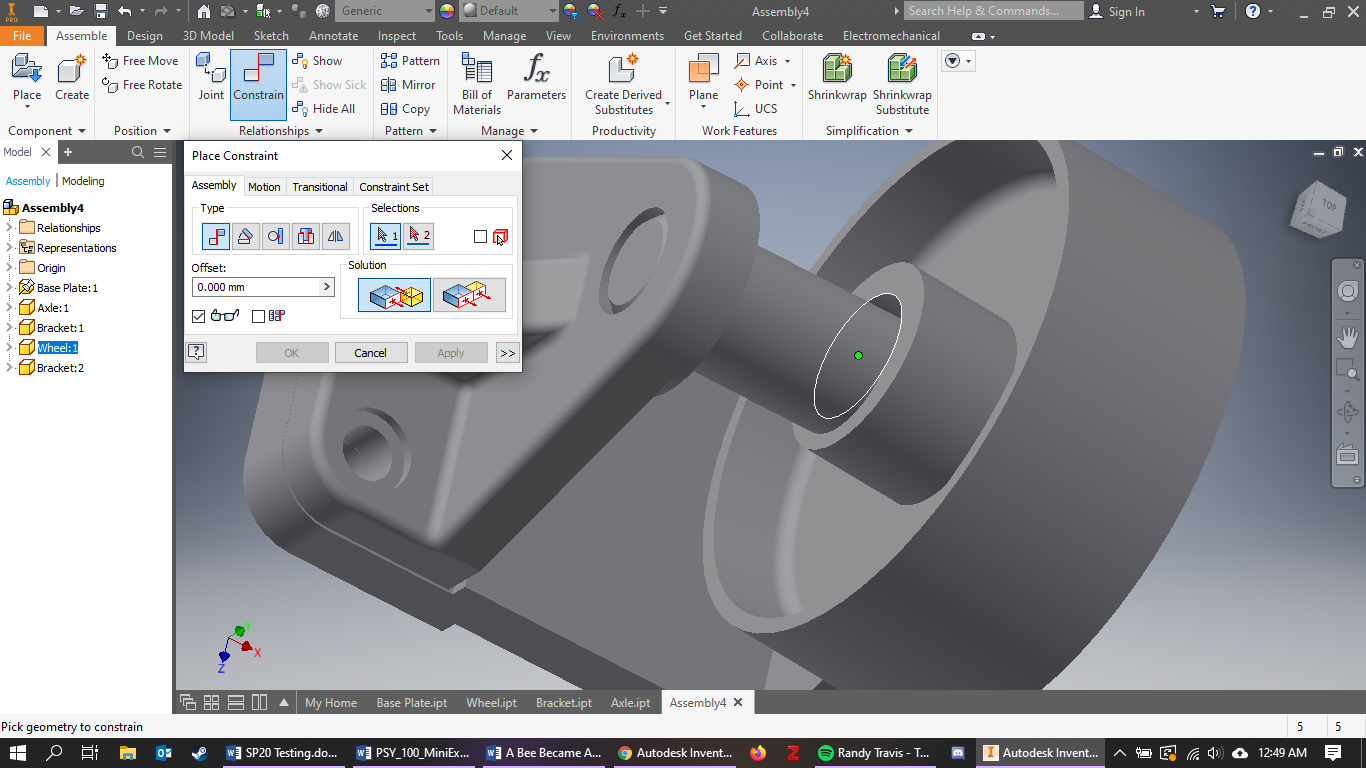Click the Copy component tool
The image size is (1366, 768).
[405, 109]
